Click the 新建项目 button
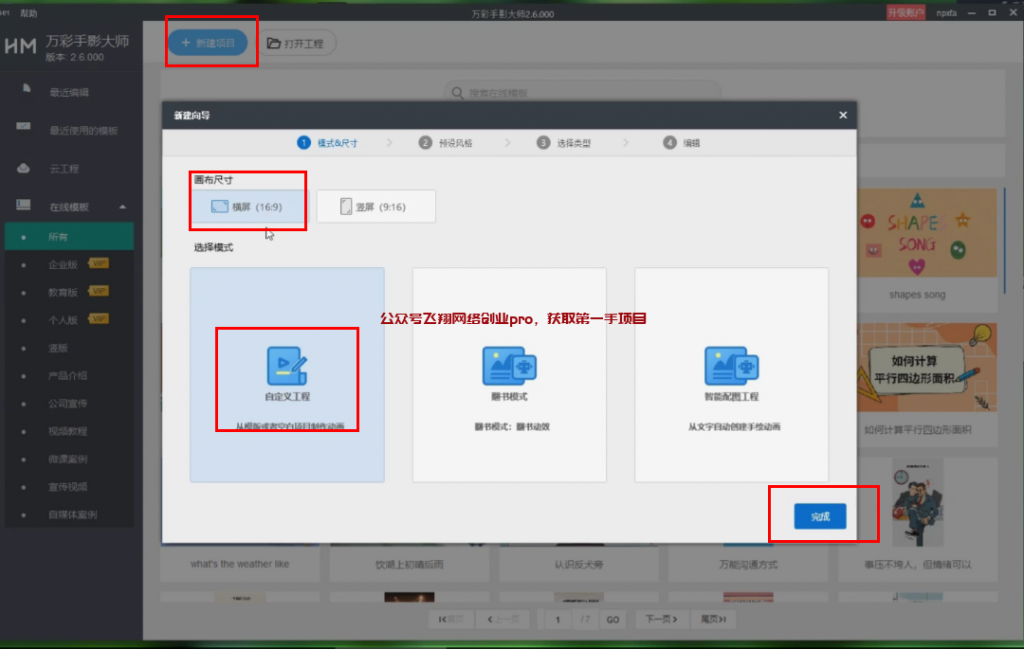The width and height of the screenshot is (1024, 649). (207, 43)
